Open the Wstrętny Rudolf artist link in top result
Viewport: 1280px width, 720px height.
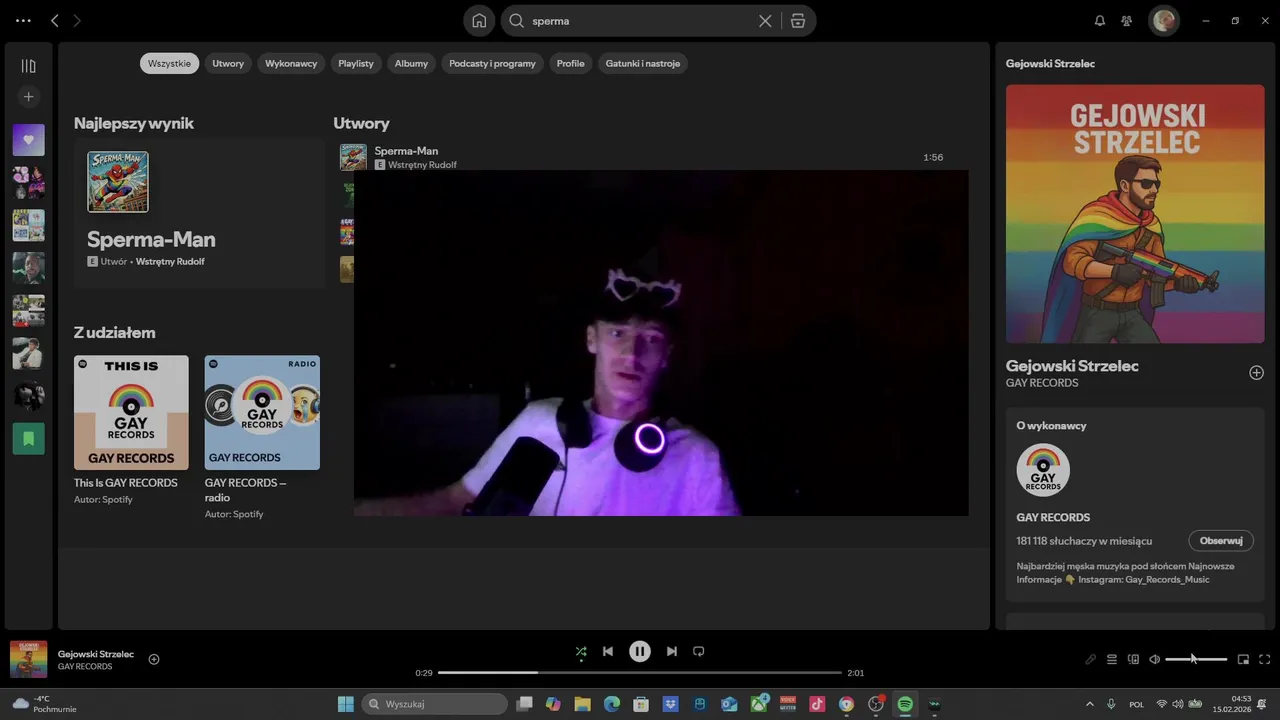click(170, 261)
